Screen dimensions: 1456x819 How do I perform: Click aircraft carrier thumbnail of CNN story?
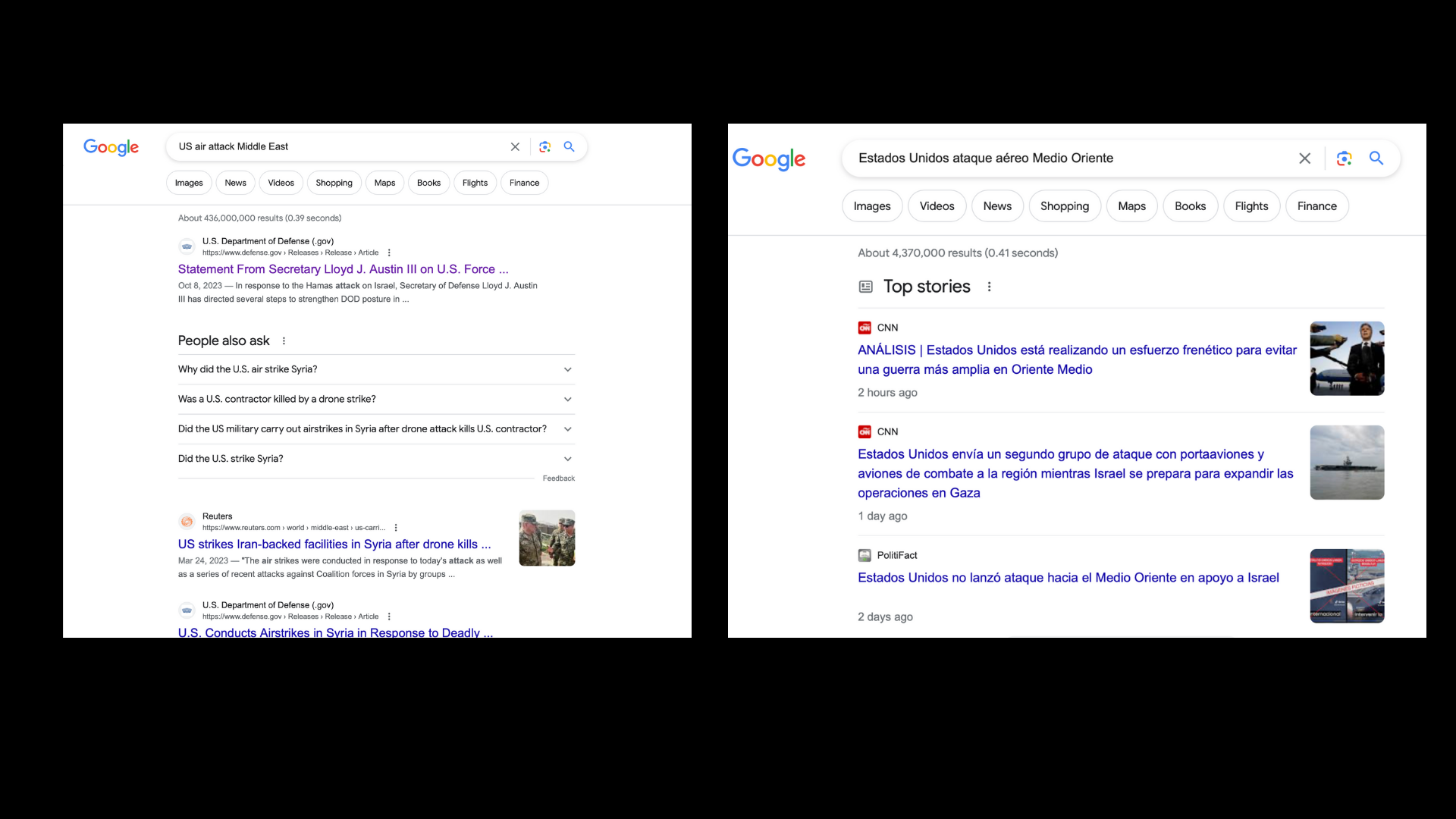(1347, 463)
